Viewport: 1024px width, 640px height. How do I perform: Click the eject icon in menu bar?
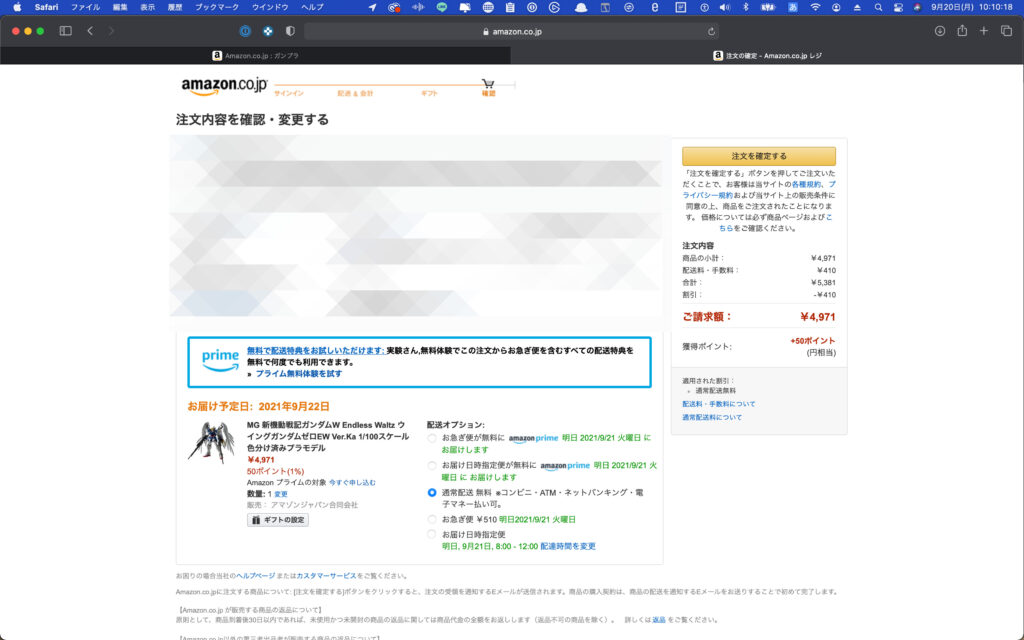(x=857, y=7)
